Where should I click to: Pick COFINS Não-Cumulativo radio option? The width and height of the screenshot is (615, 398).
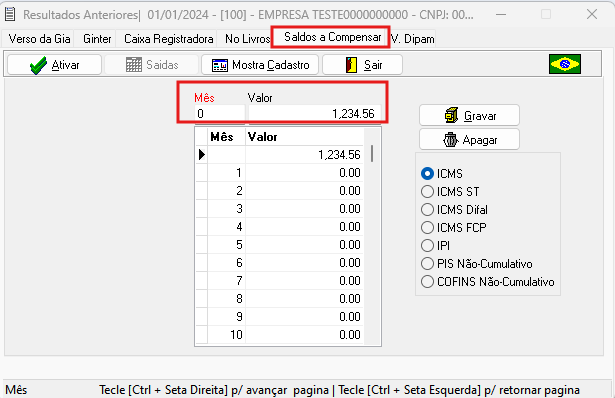tap(427, 282)
